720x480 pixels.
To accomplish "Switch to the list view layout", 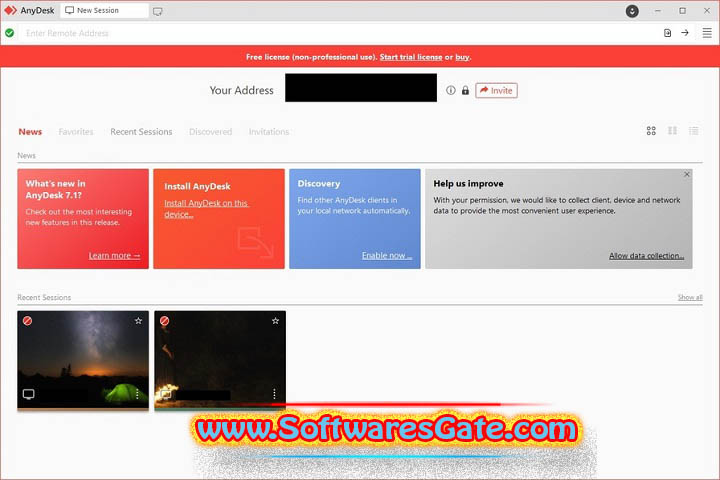I will click(x=693, y=131).
